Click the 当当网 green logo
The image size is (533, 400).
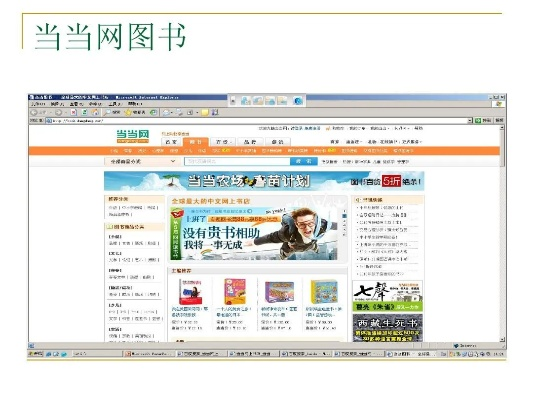click(x=133, y=136)
